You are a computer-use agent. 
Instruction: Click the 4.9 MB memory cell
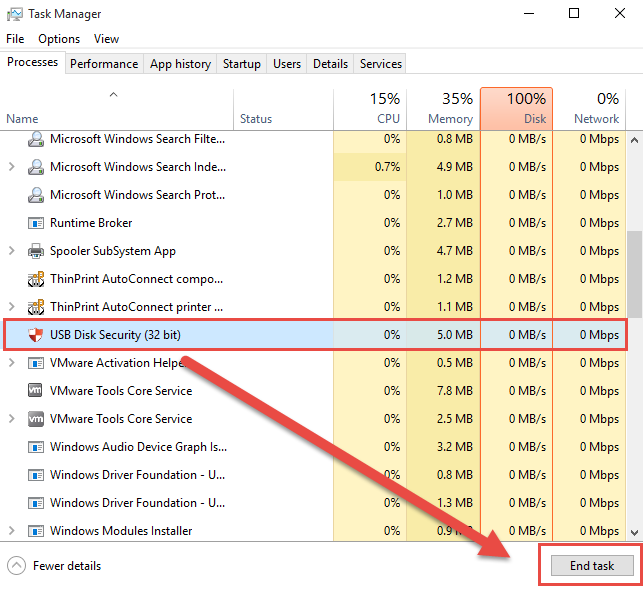click(x=443, y=167)
